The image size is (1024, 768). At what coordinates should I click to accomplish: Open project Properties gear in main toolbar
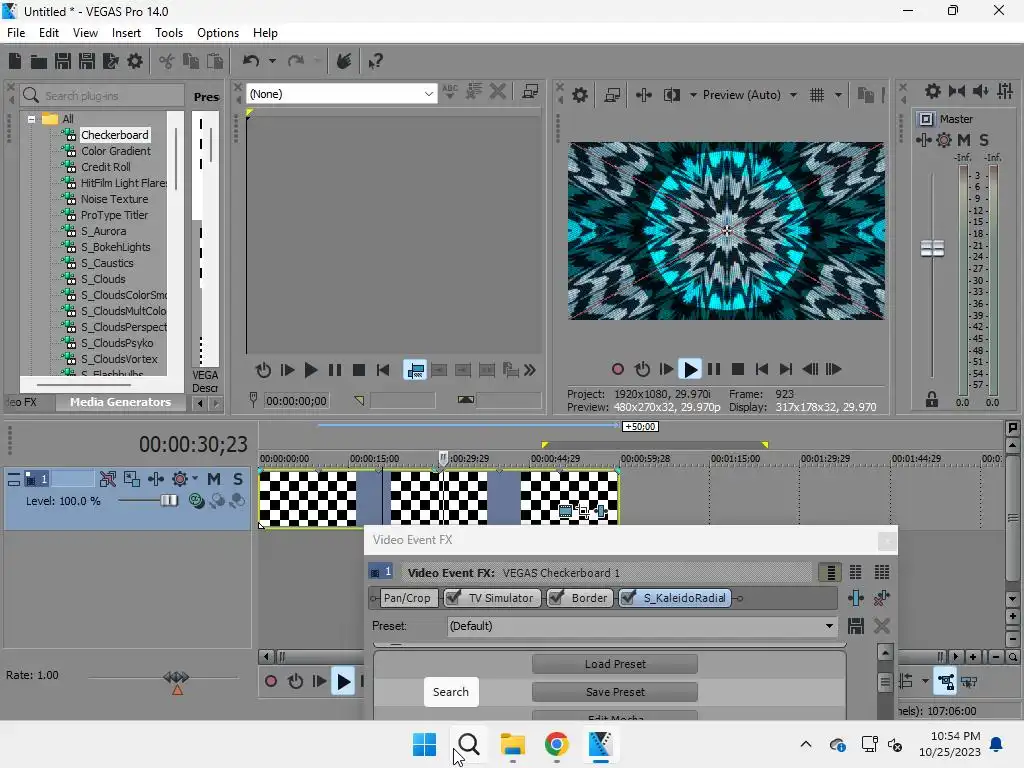coord(135,61)
